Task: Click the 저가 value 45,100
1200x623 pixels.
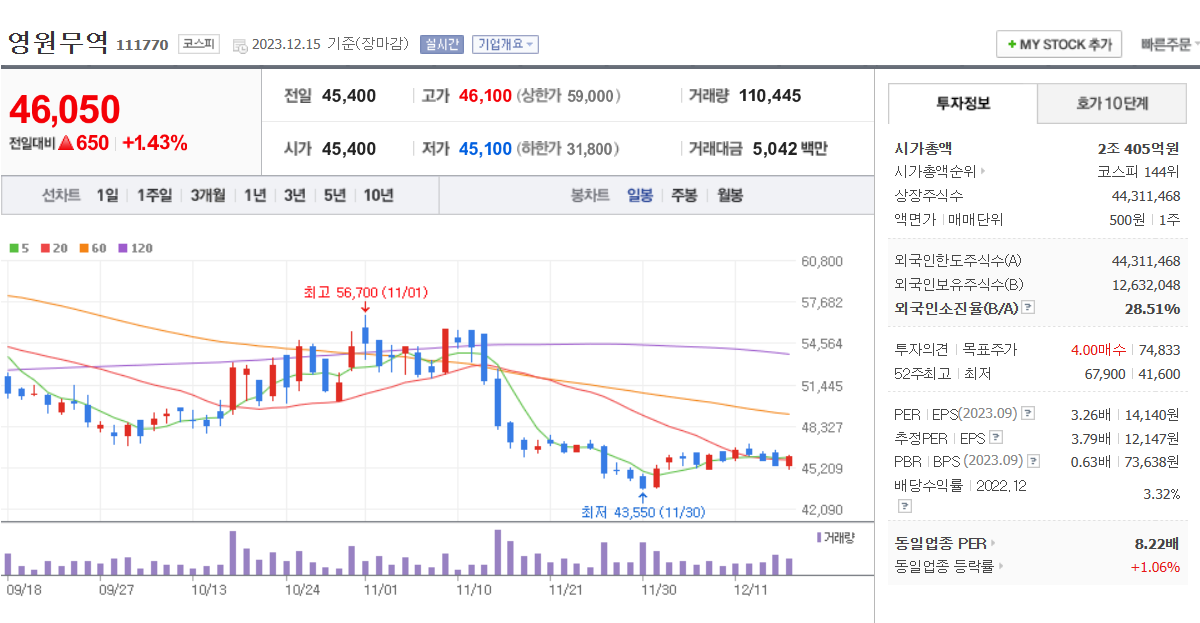Action: coord(485,149)
